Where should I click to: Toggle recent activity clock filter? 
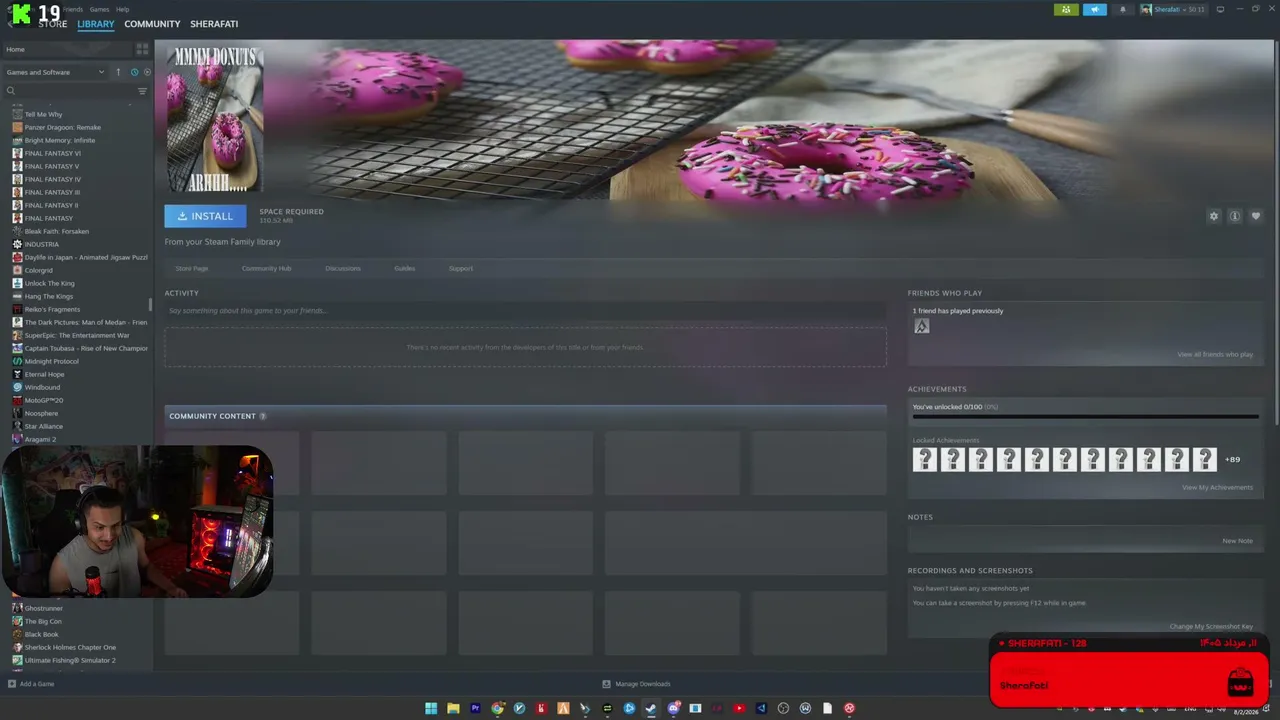point(134,72)
